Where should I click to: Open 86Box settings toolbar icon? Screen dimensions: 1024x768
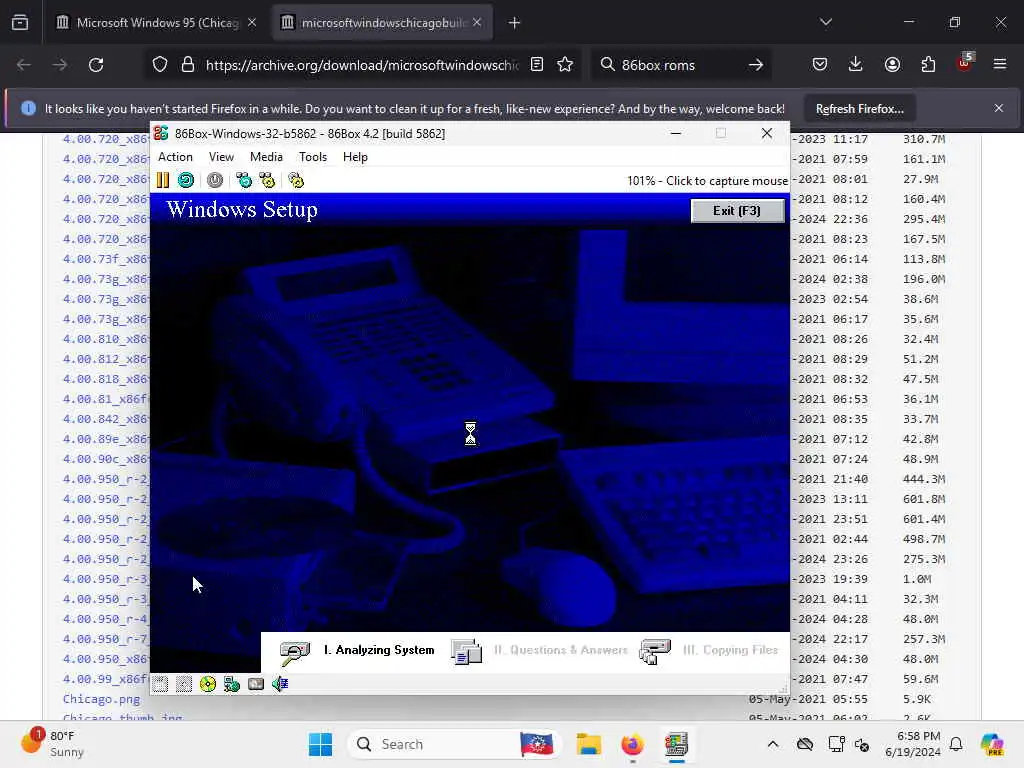pyautogui.click(x=296, y=180)
